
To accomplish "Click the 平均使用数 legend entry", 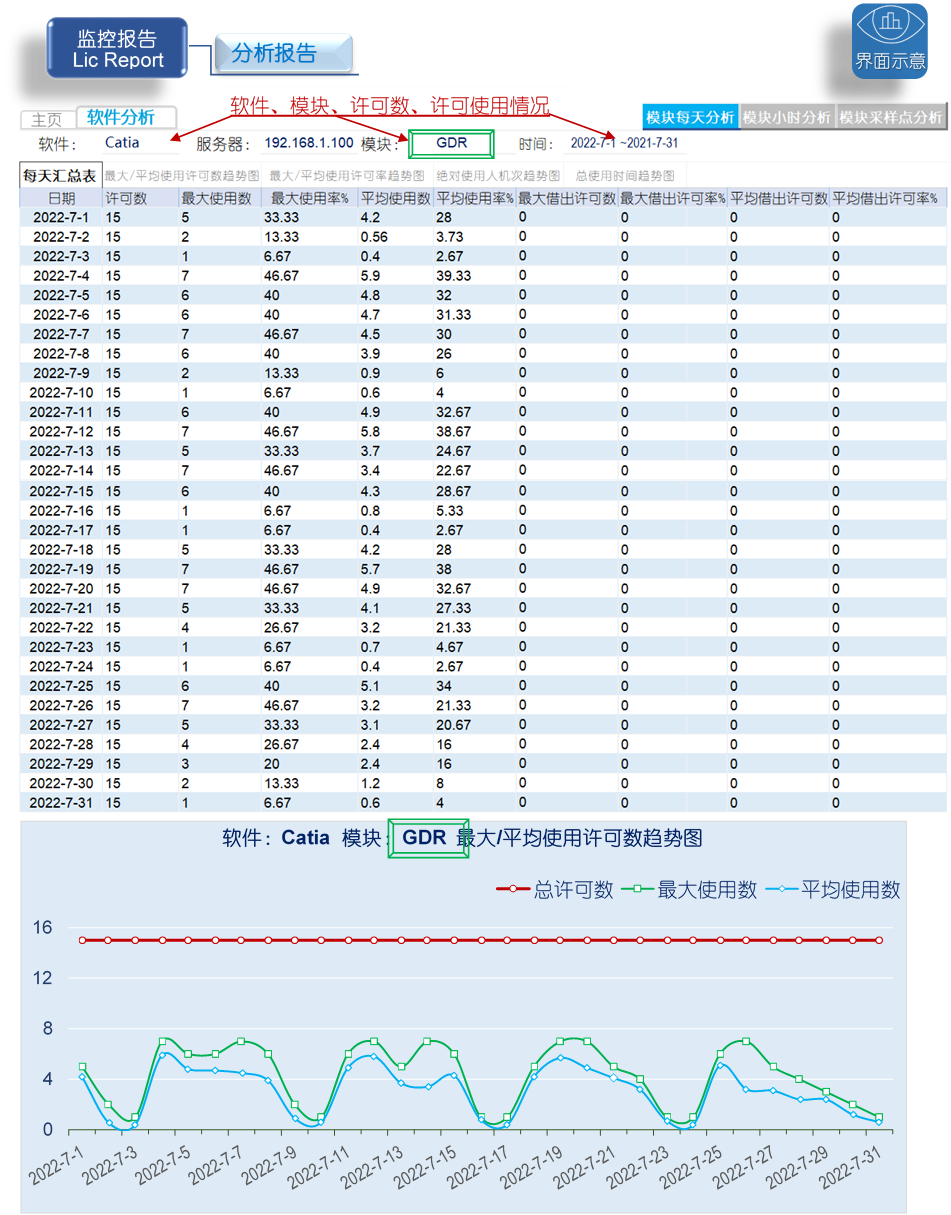I will pos(833,889).
